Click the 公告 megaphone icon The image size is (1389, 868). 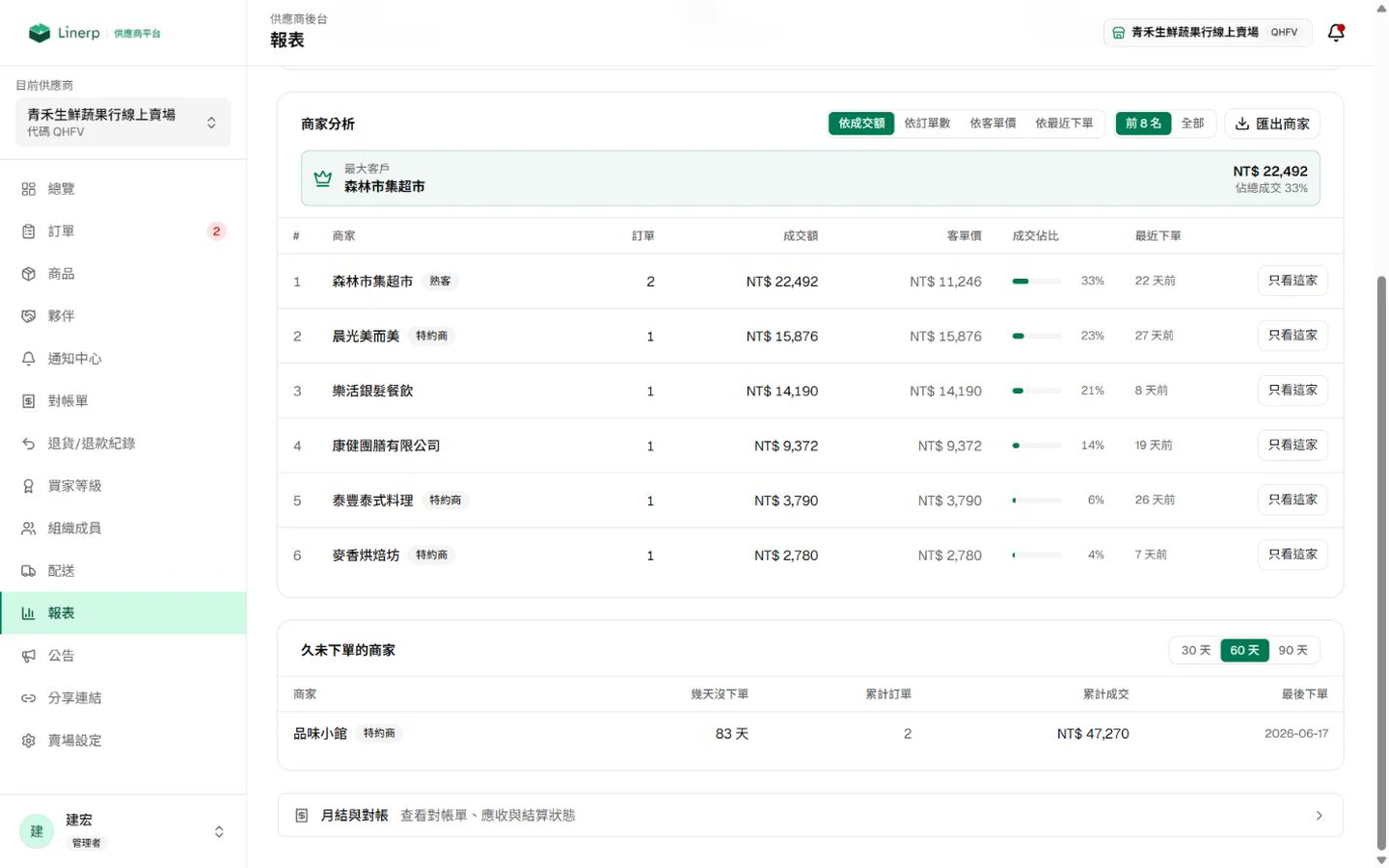tap(29, 656)
